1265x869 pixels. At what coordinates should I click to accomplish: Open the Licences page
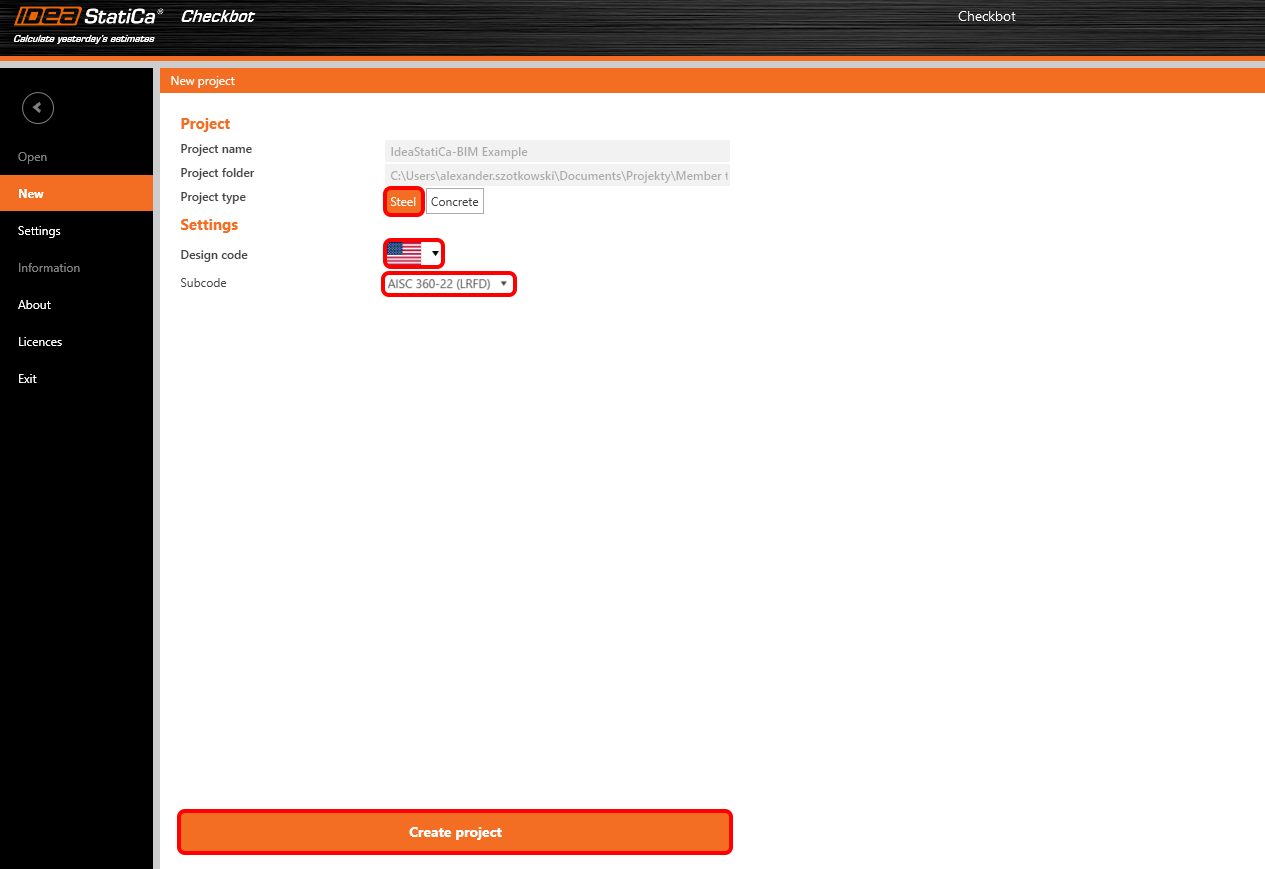tap(40, 341)
